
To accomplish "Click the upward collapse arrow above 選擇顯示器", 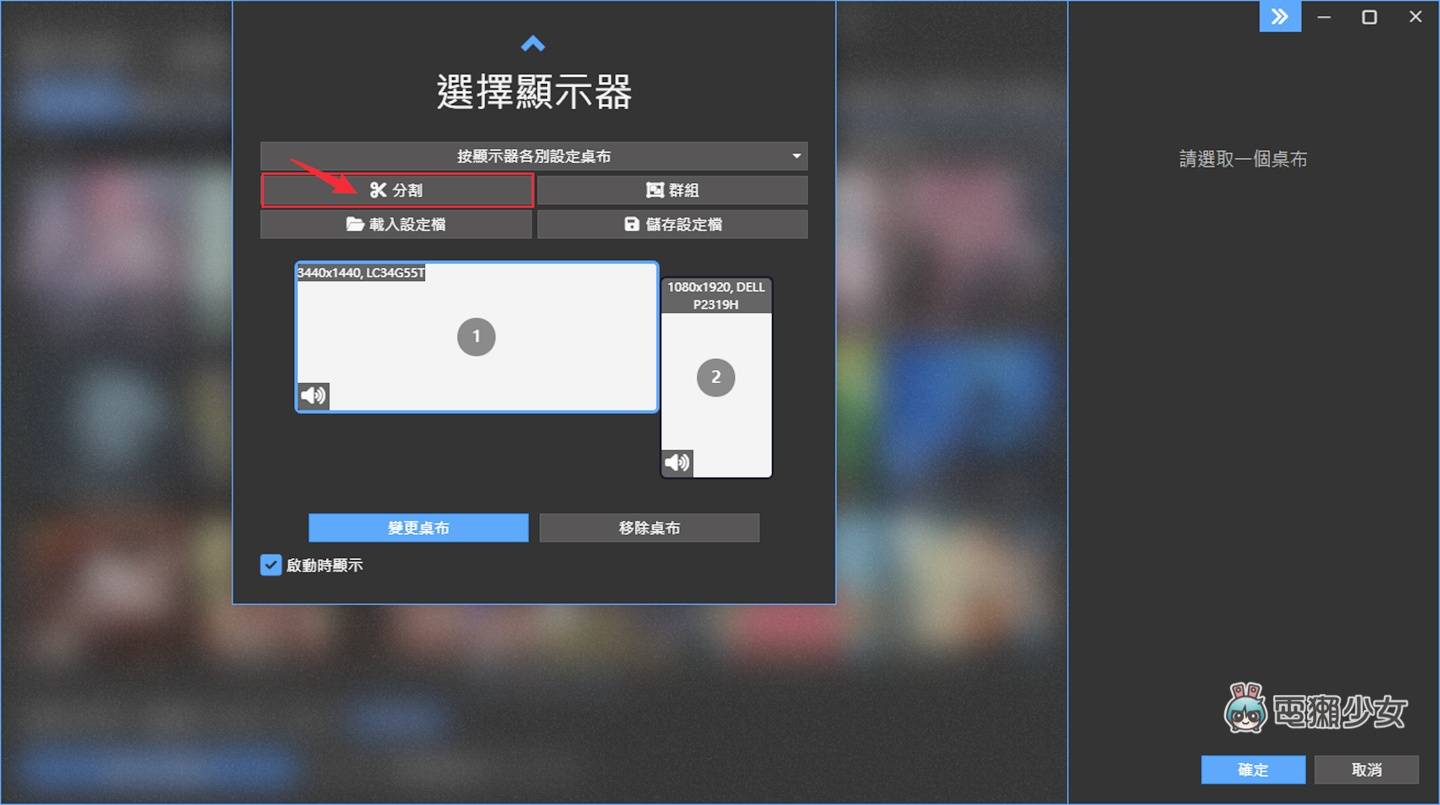I will 532,43.
